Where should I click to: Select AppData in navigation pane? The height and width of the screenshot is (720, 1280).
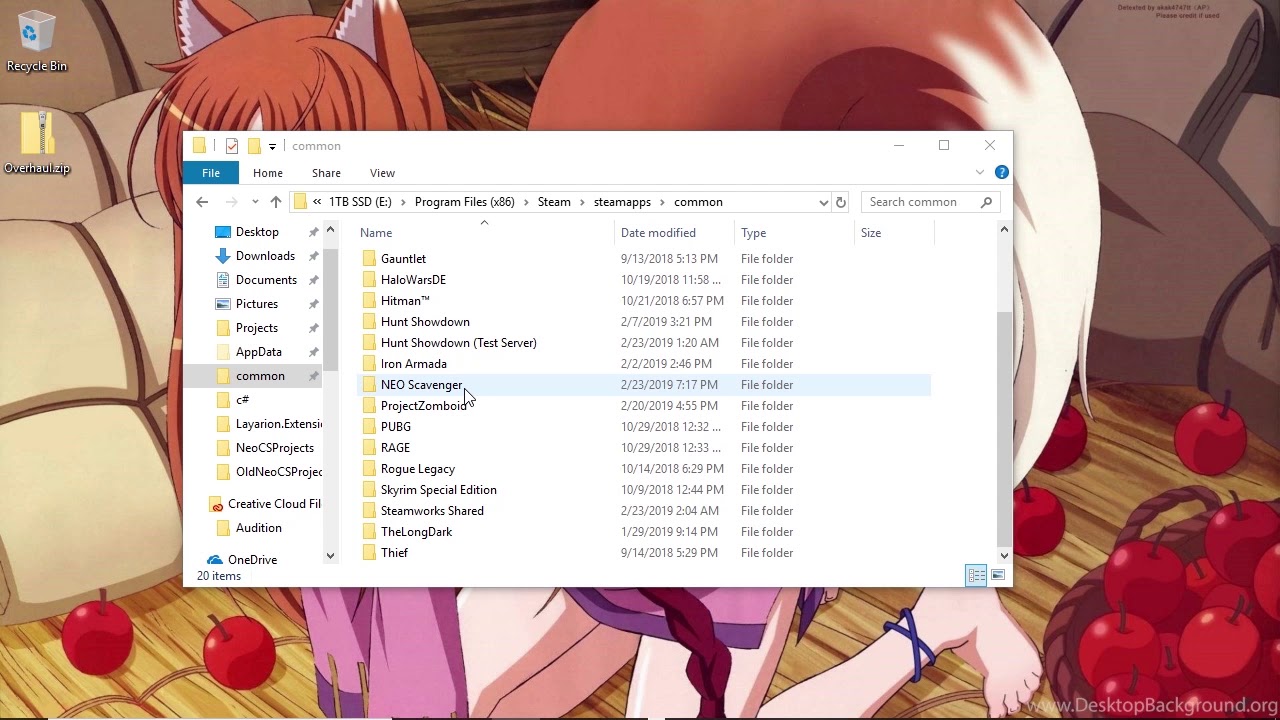[x=258, y=352]
